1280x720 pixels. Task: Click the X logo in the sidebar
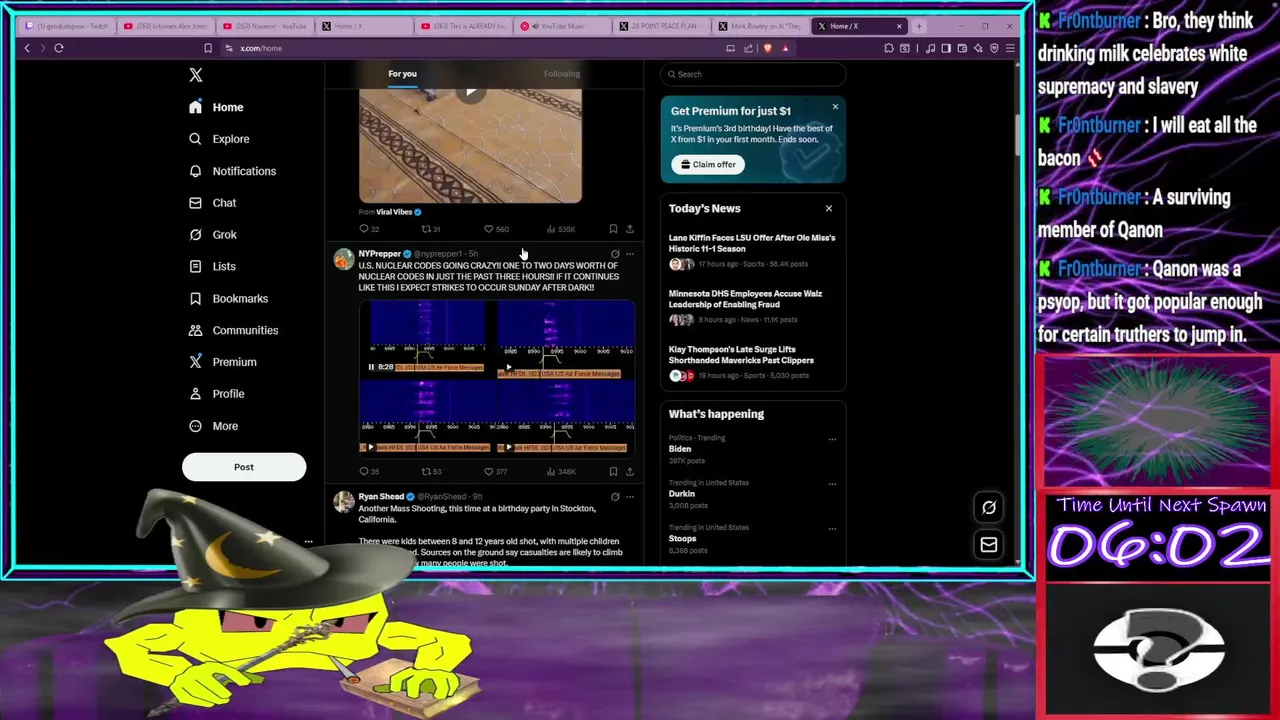tap(196, 75)
